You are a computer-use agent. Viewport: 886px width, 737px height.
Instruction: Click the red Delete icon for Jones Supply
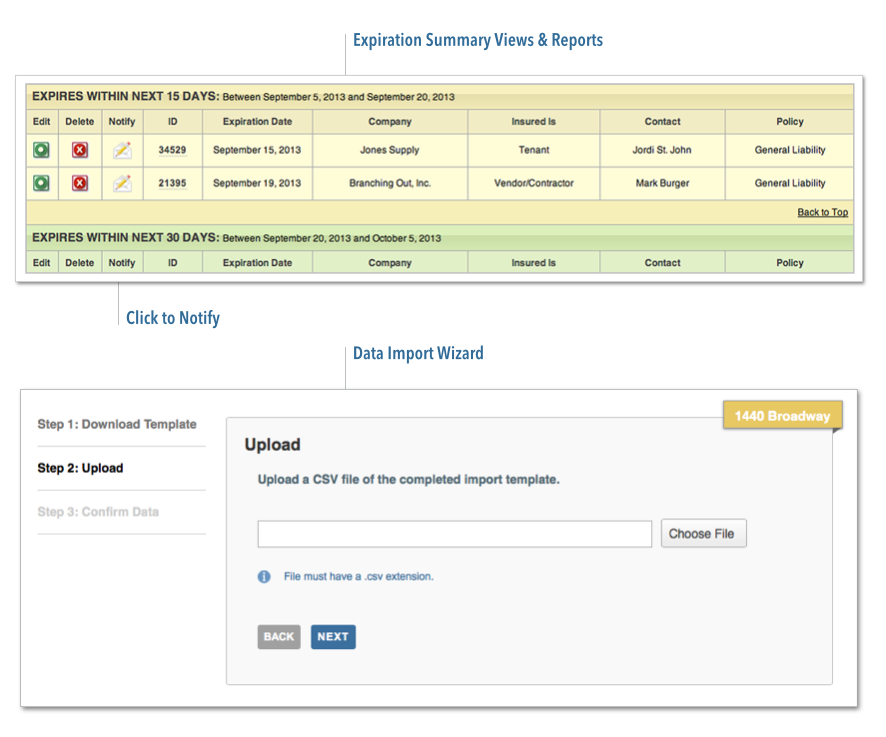coord(80,150)
